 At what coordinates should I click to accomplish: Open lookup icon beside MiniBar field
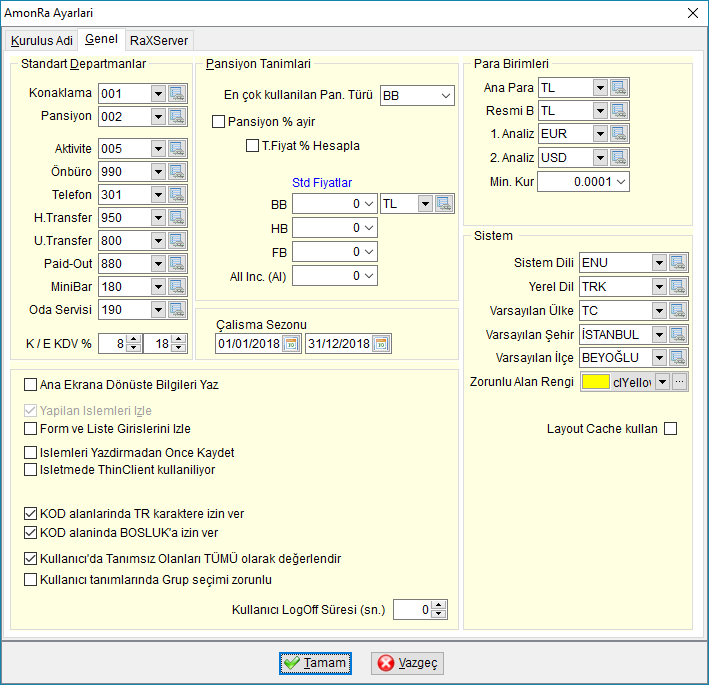tap(177, 287)
